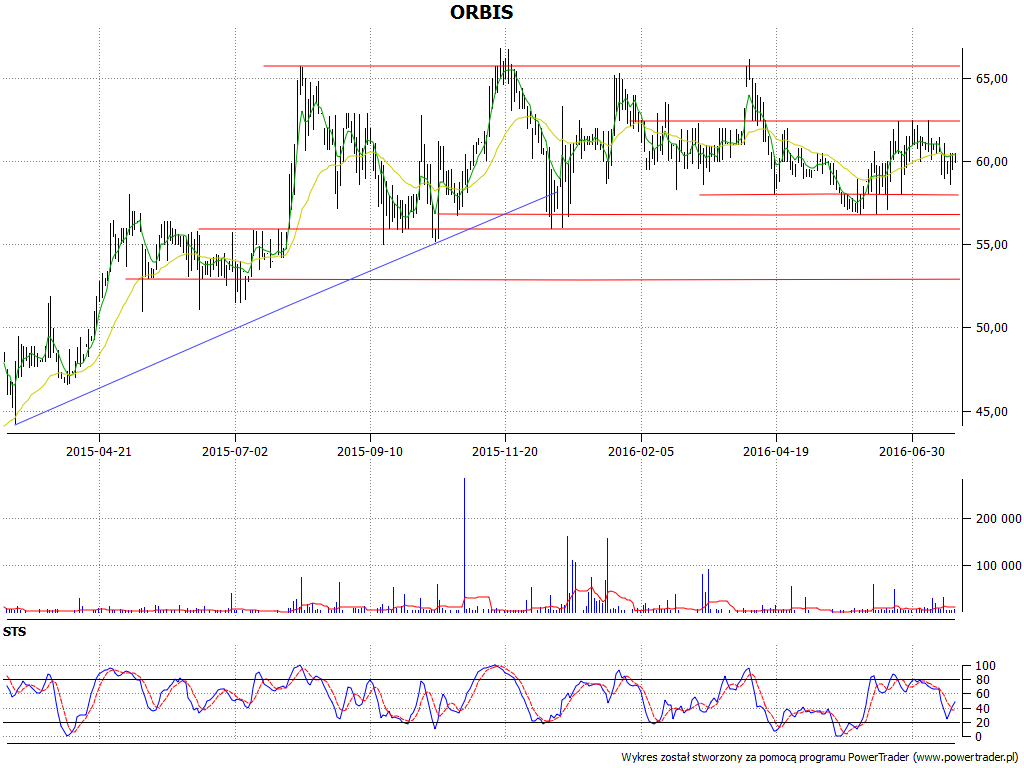The image size is (1024, 768).
Task: Click the tallest blue volume spike
Action: point(464,544)
